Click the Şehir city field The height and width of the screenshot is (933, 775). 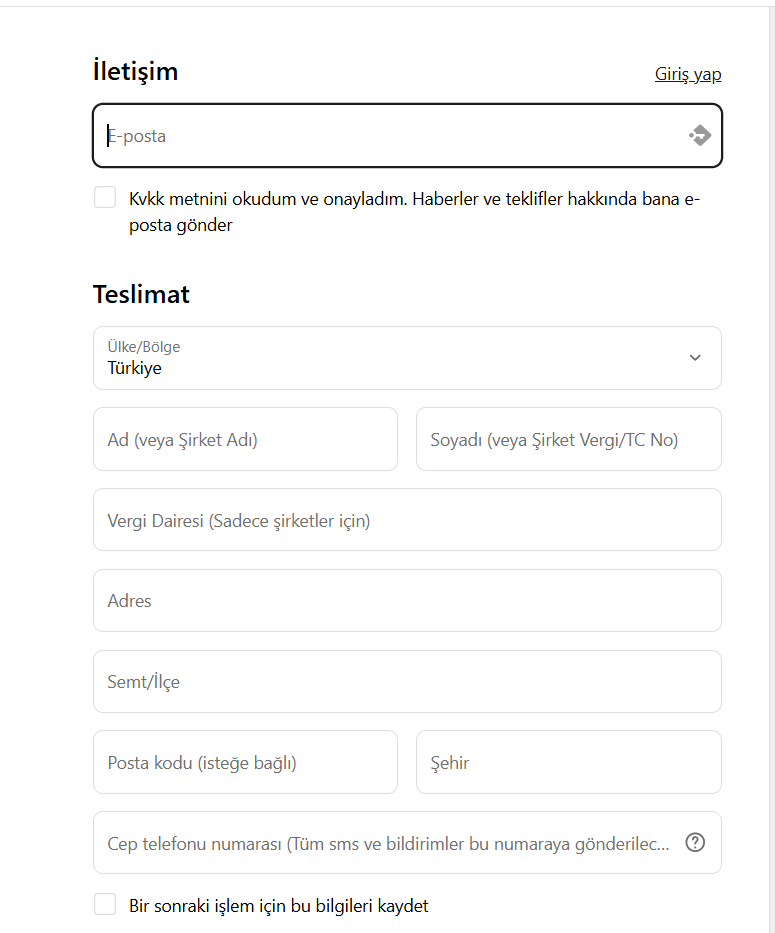point(568,763)
